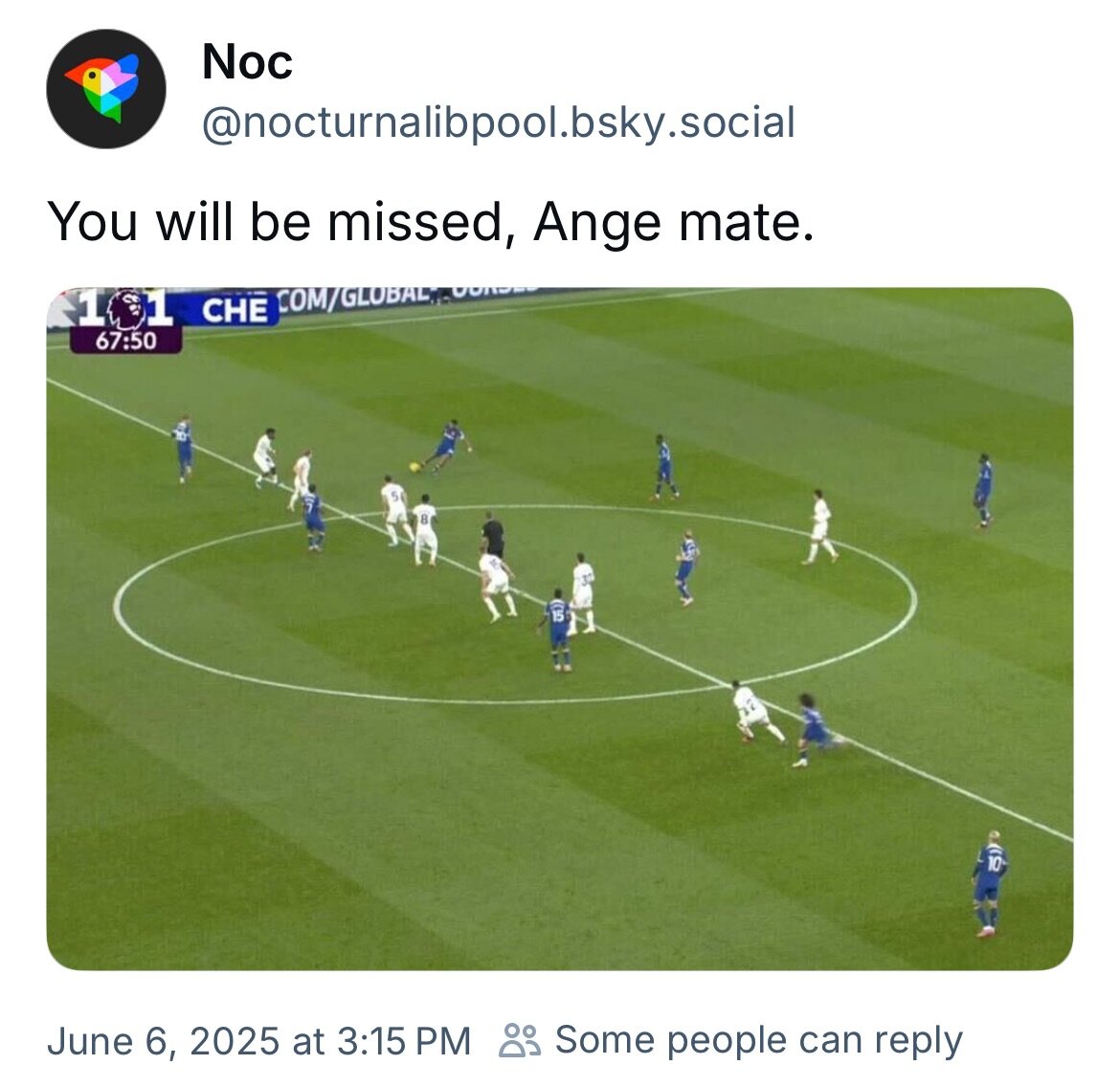Click the yellow ball near the blue player

click(x=414, y=466)
